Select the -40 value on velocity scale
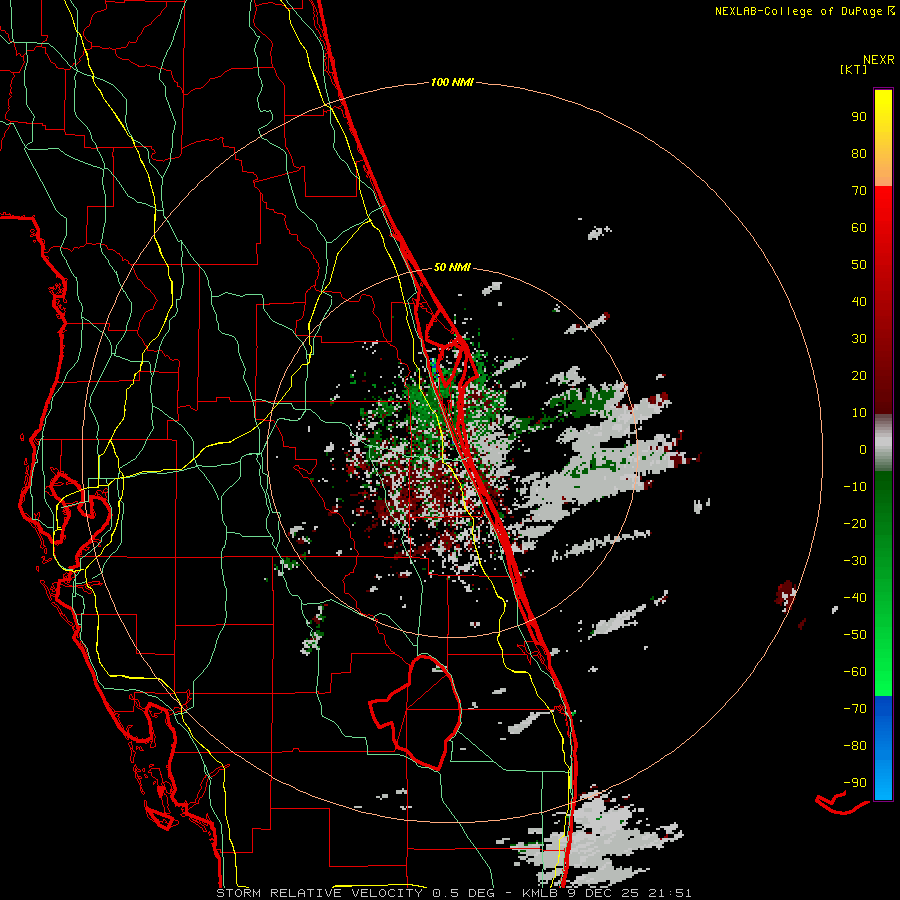Image resolution: width=900 pixels, height=900 pixels. tap(855, 598)
